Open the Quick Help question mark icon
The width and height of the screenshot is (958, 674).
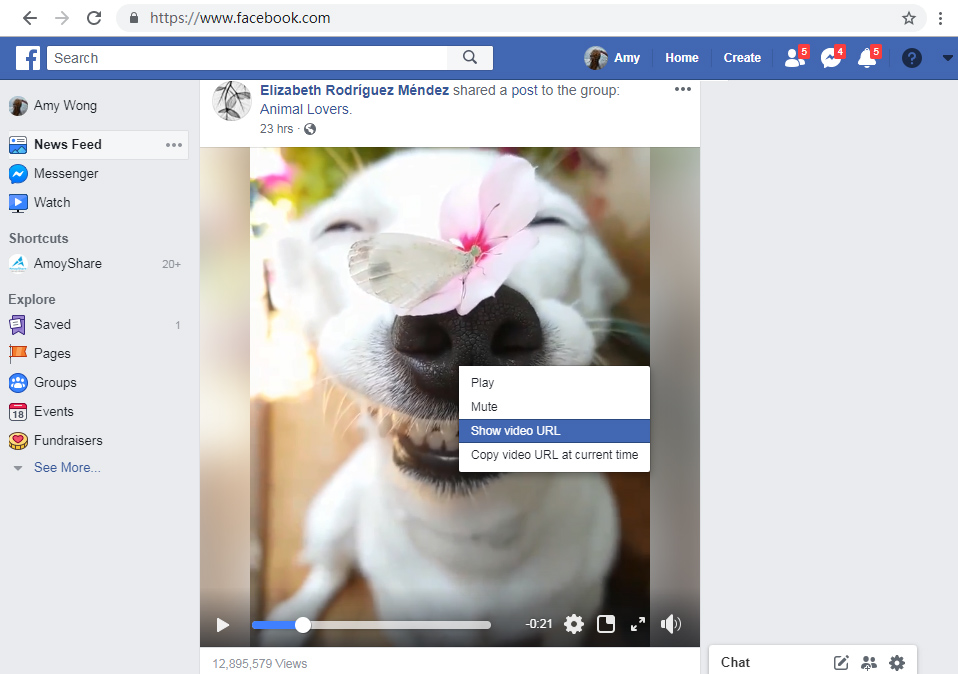tap(912, 58)
